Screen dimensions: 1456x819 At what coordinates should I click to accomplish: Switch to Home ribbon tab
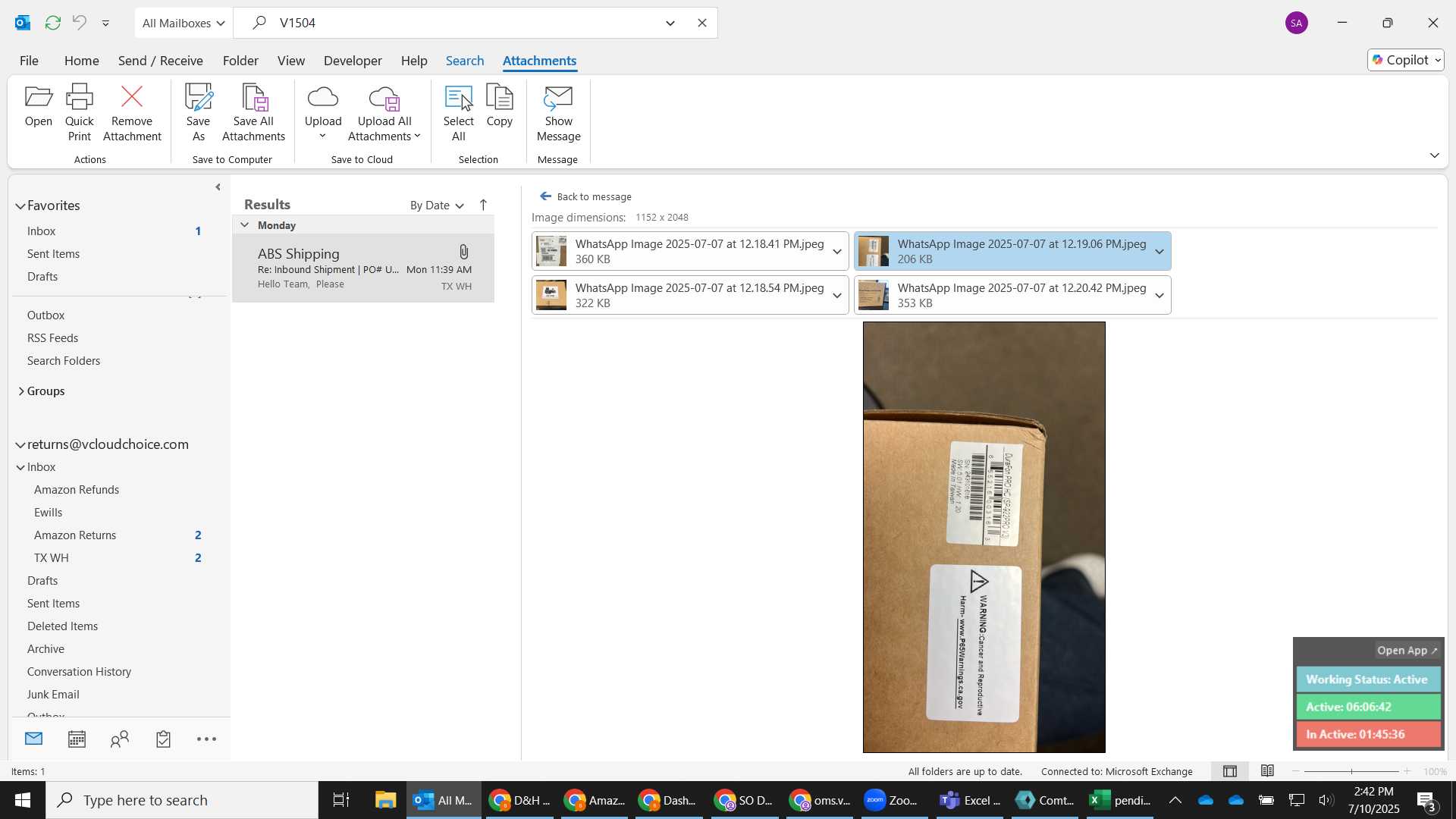(x=81, y=61)
